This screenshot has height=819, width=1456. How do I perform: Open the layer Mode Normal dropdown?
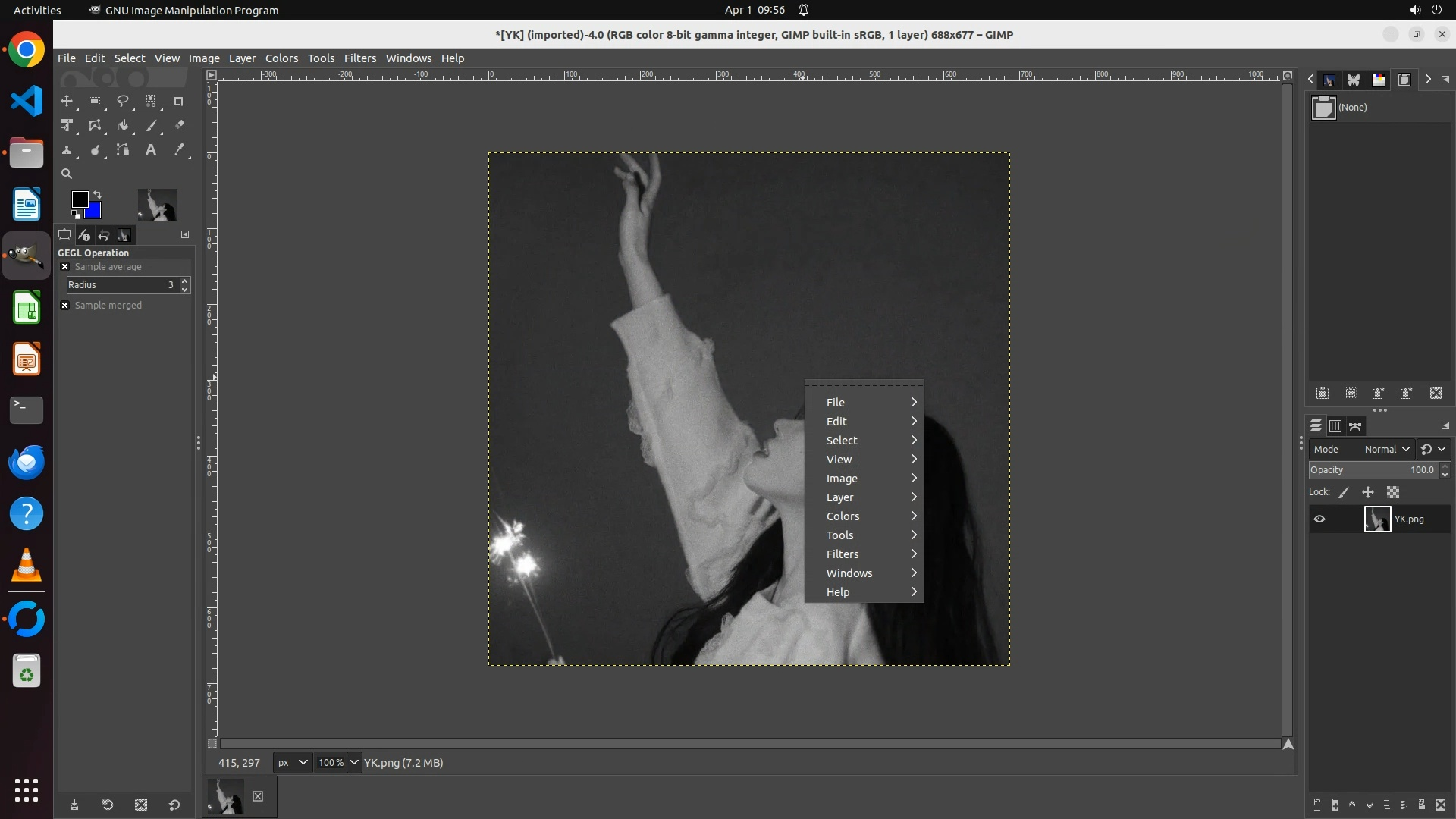pyautogui.click(x=1387, y=449)
